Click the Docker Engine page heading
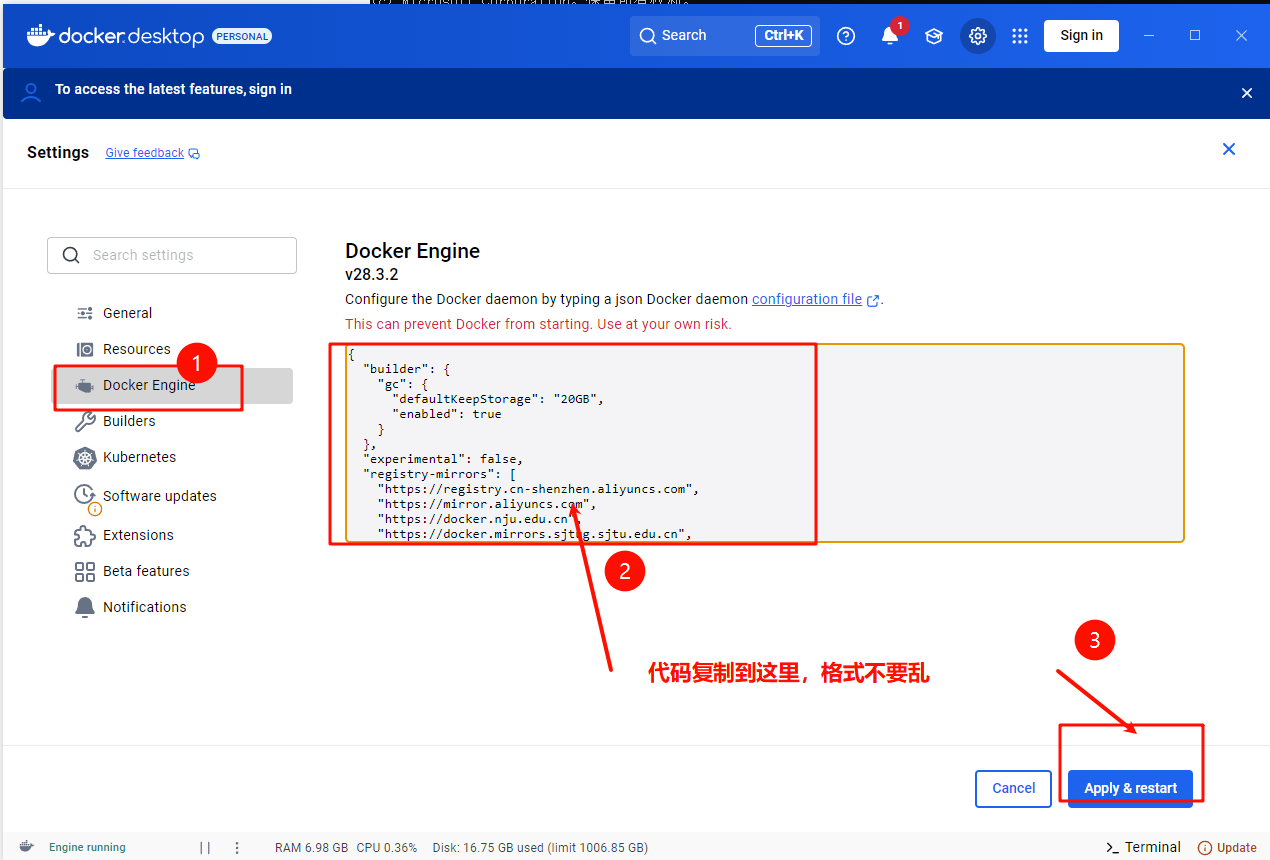1270x860 pixels. click(412, 251)
